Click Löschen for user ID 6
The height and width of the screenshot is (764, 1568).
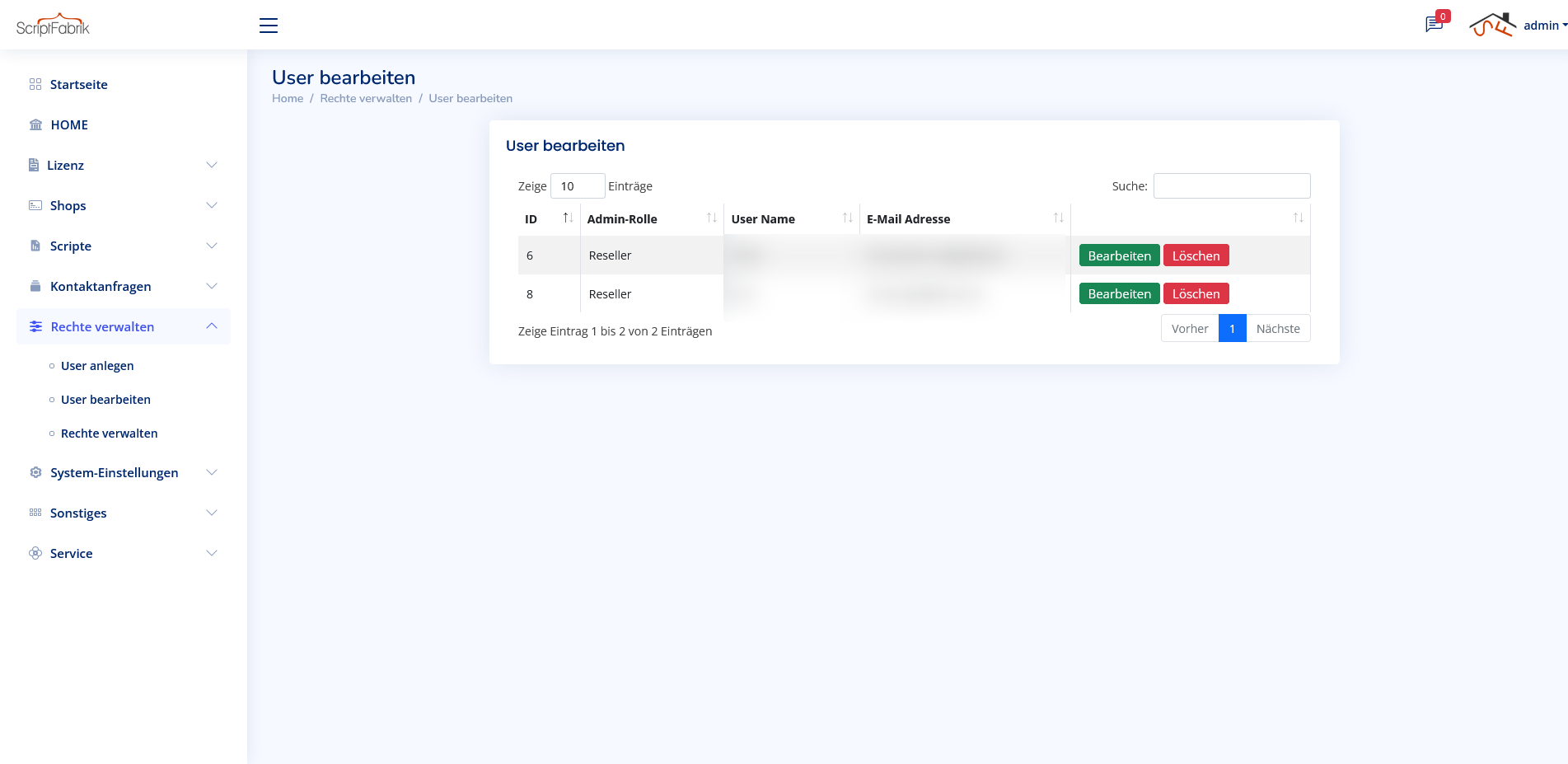(1196, 255)
